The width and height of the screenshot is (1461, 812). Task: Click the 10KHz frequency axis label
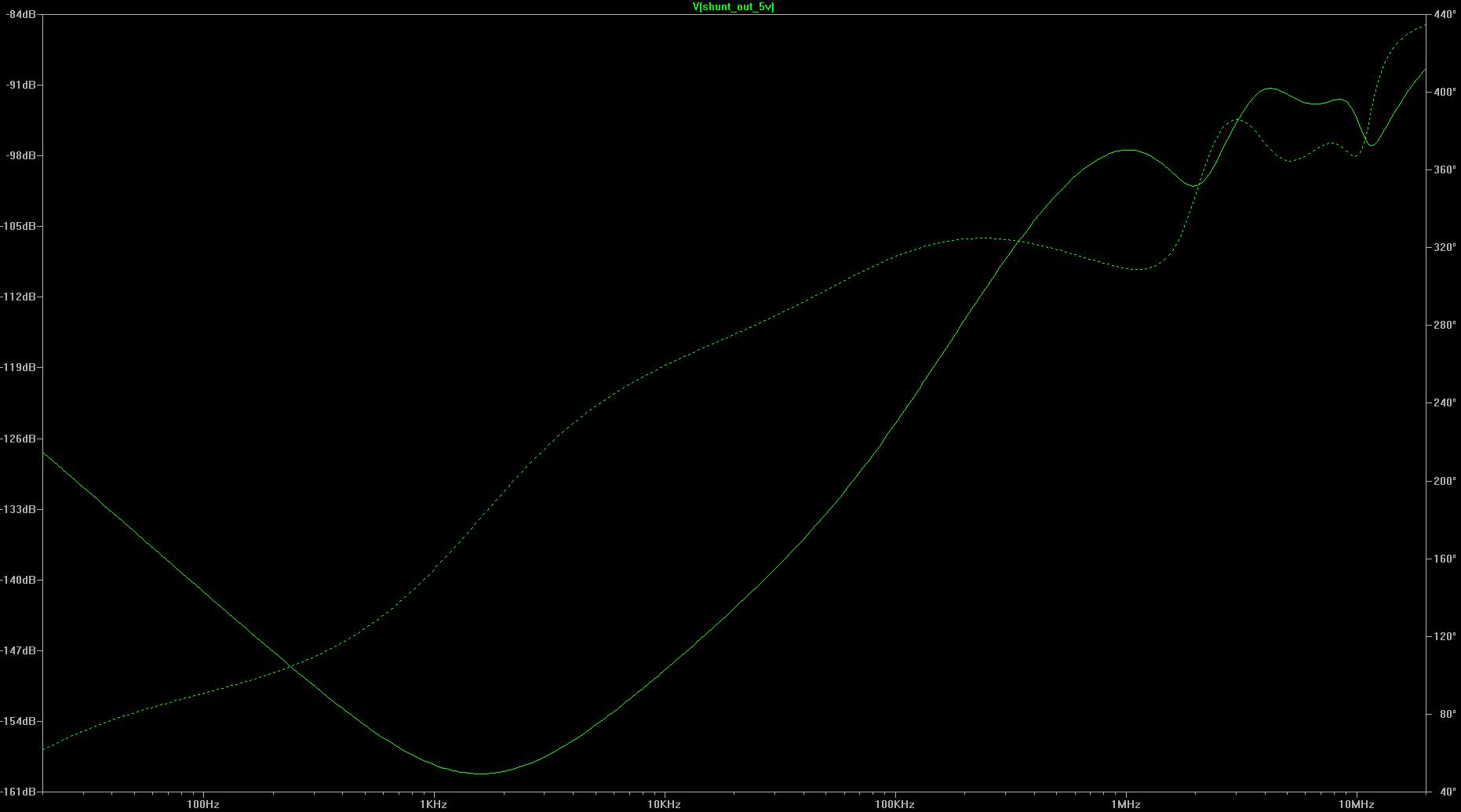[x=664, y=804]
